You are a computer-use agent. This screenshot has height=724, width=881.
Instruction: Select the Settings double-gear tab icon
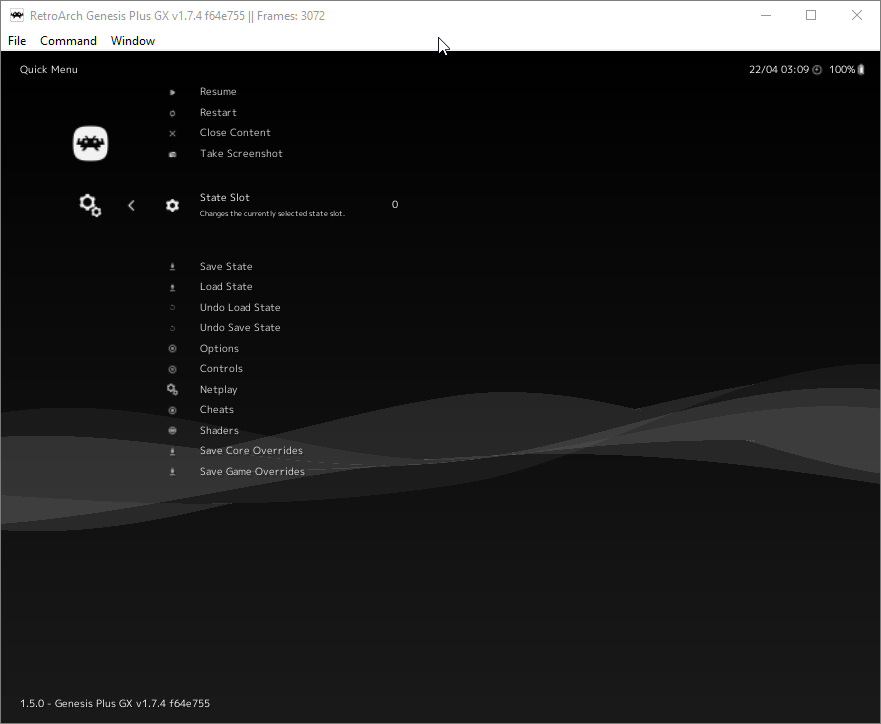(x=90, y=206)
